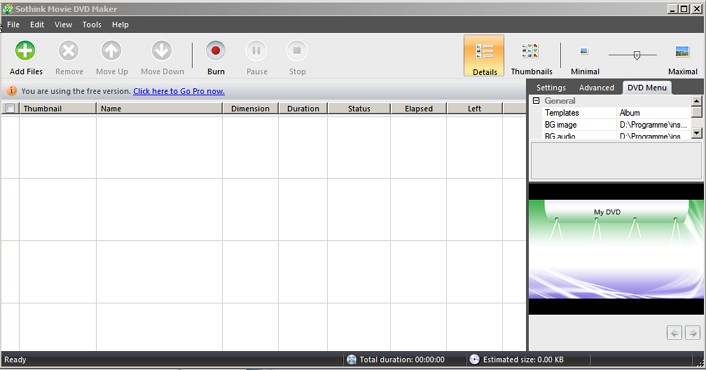This screenshot has width=706, height=370.
Task: Switch to Details view
Action: 484,56
